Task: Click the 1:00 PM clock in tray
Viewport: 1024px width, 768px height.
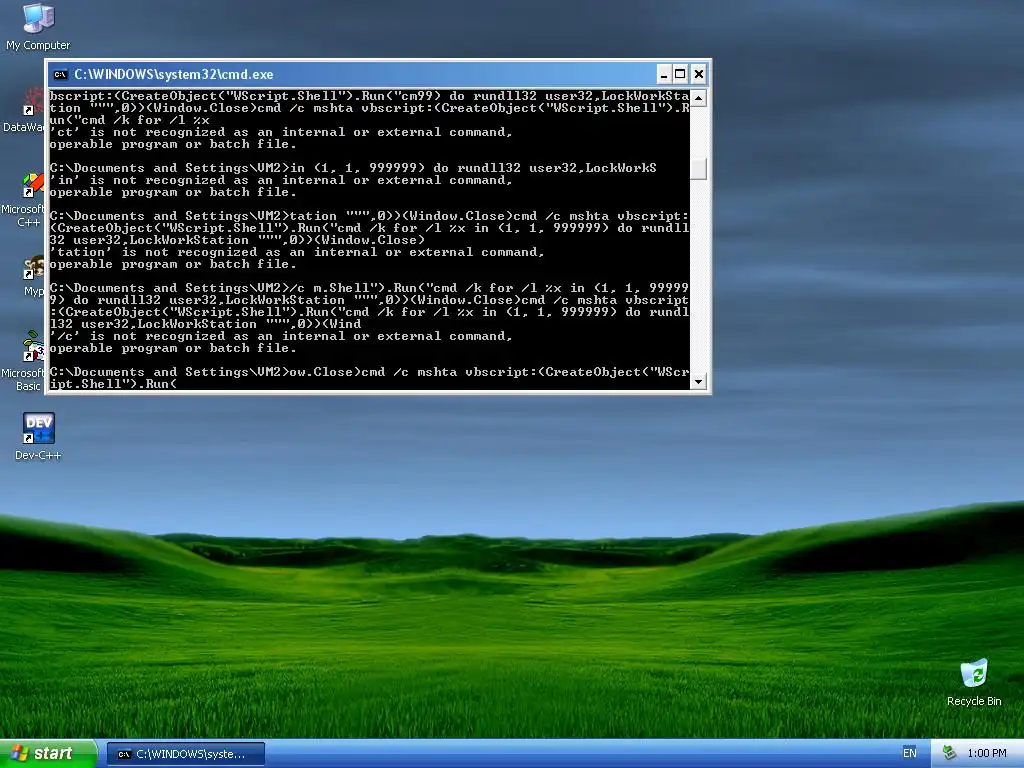Action: coord(986,753)
